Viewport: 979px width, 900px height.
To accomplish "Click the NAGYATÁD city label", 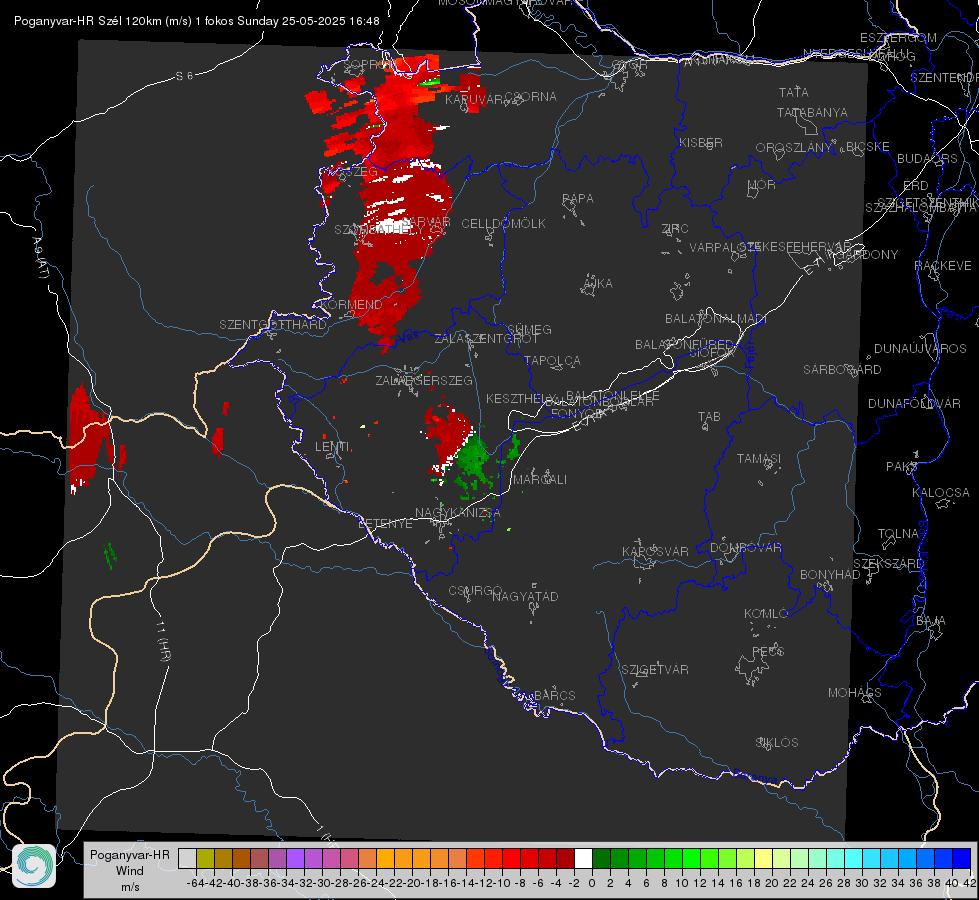I will [525, 596].
